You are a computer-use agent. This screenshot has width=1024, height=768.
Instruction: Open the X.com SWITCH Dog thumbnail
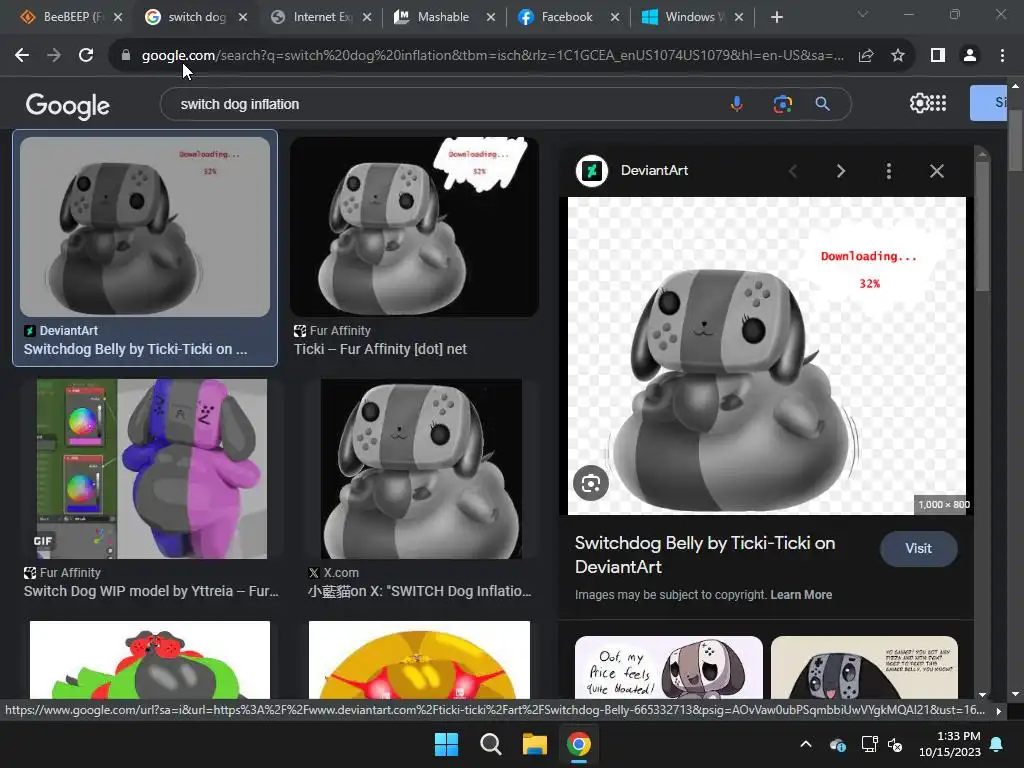tap(421, 469)
